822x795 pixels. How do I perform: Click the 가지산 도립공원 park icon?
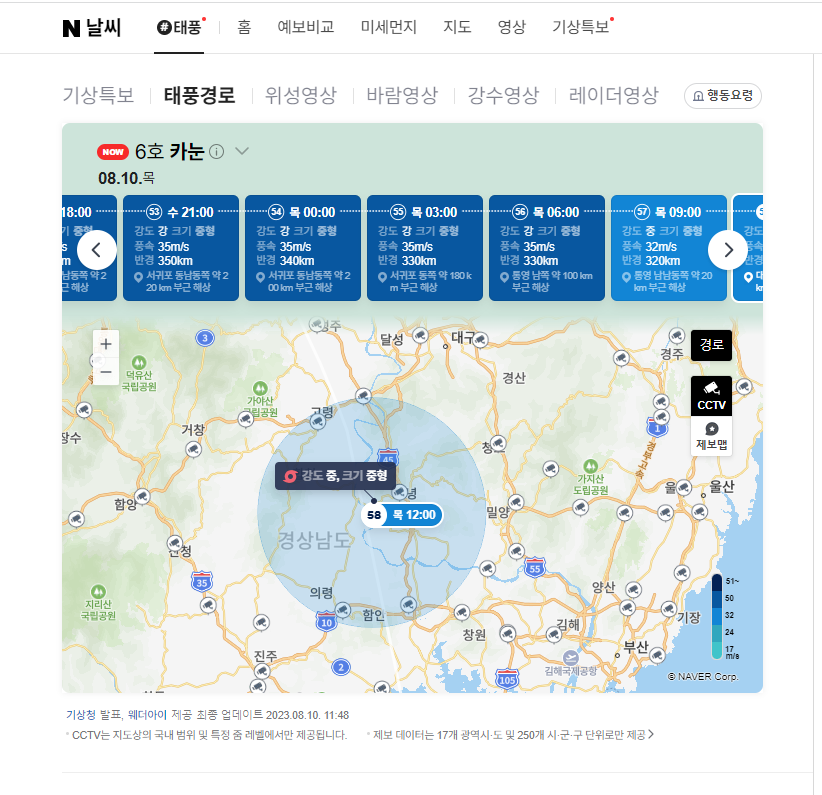point(590,466)
